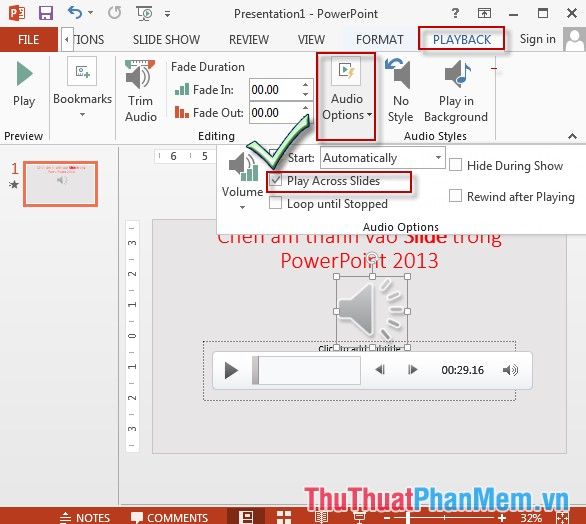Switch to Normal view icon
Image resolution: width=586 pixels, height=524 pixels.
coord(246,517)
